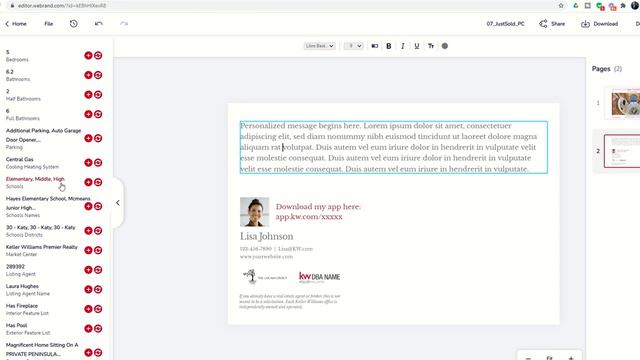640x360 pixels.
Task: Click the kw DBA NAME logo
Action: click(x=320, y=277)
